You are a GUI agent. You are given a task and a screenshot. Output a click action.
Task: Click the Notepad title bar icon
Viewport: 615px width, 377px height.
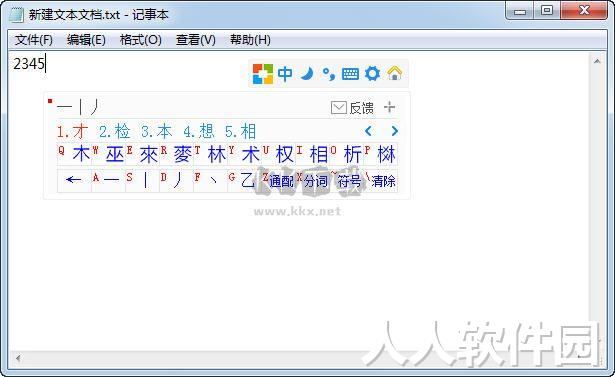tap(16, 15)
